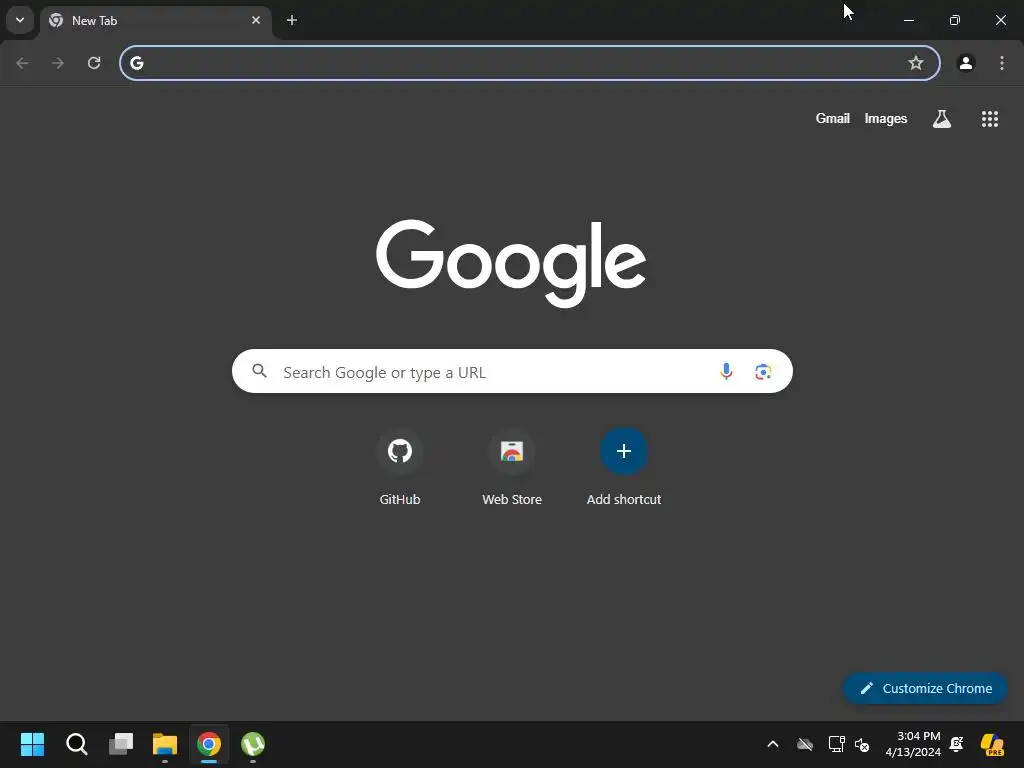Open notifications bell icon
1024x768 pixels.
click(957, 744)
